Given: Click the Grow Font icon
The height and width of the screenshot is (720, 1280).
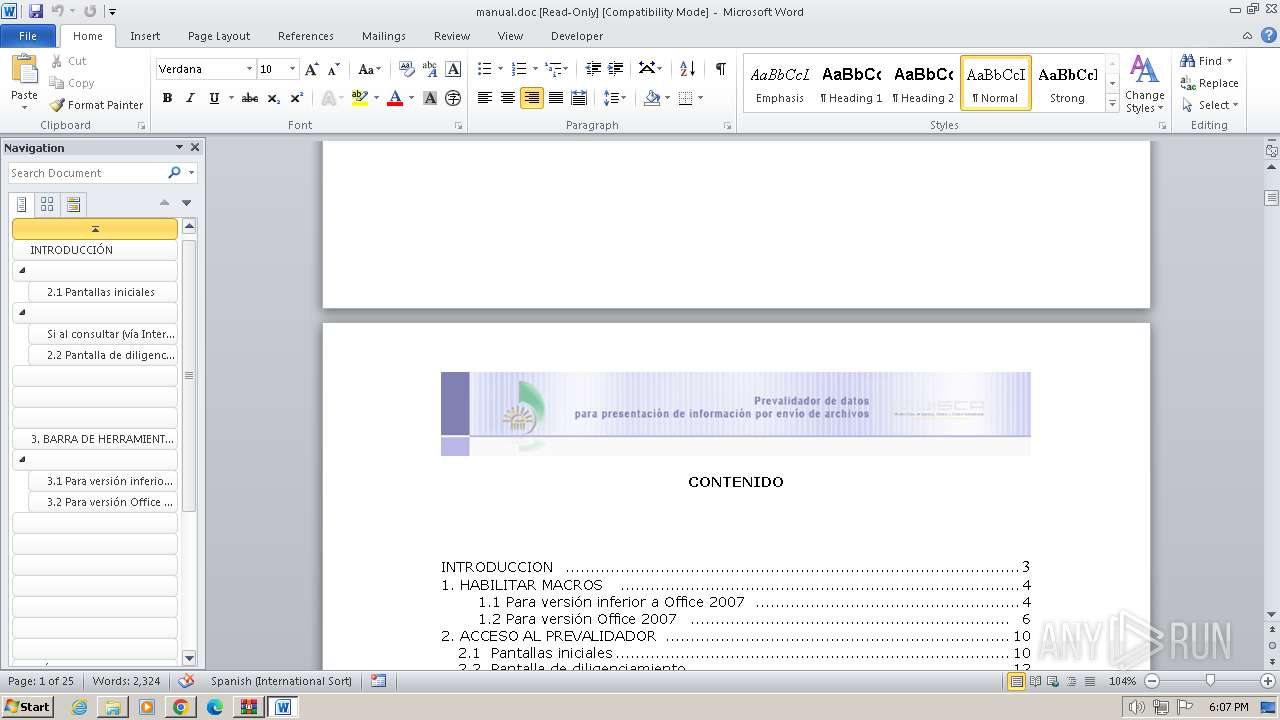Looking at the screenshot, I should pyautogui.click(x=312, y=69).
